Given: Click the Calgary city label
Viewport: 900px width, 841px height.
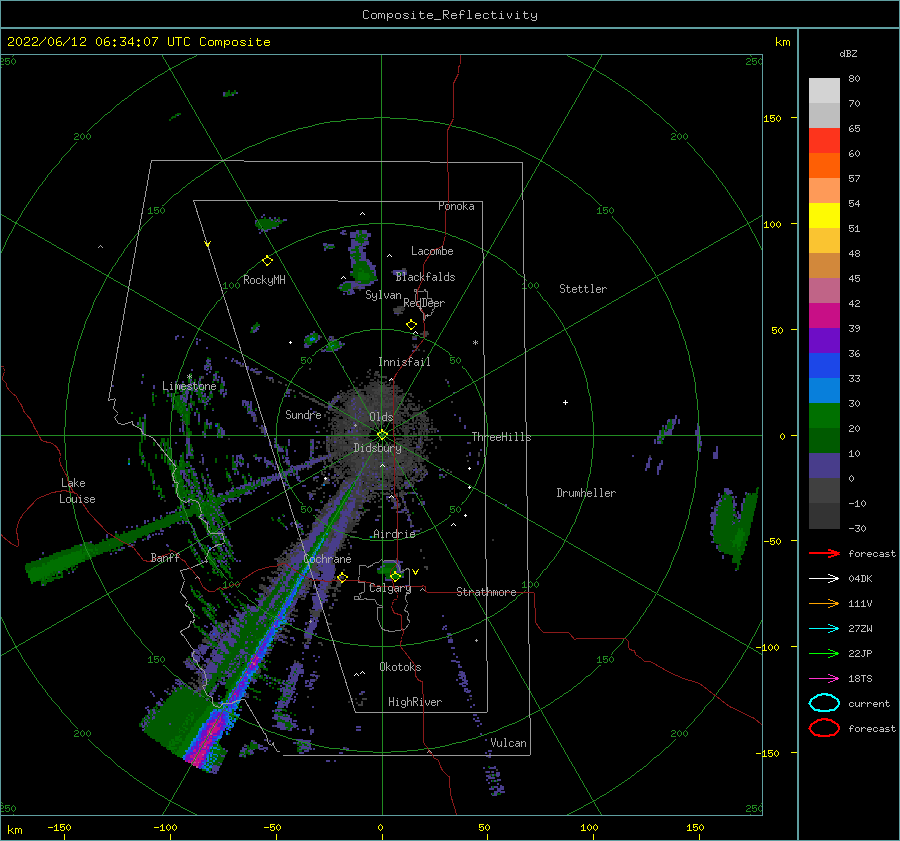Looking at the screenshot, I should tap(390, 588).
